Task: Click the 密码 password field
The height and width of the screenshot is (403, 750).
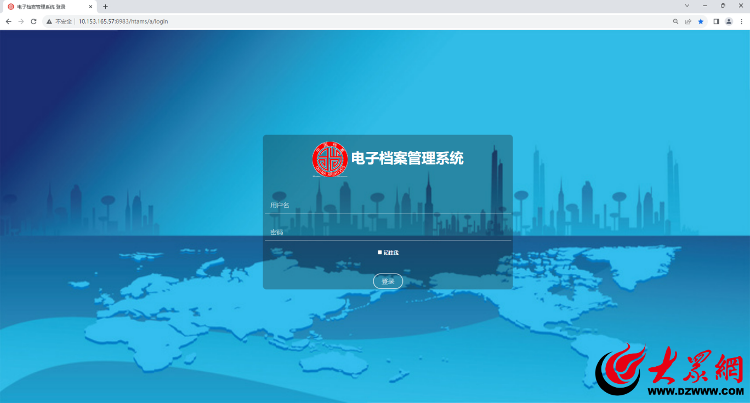Action: coord(388,232)
